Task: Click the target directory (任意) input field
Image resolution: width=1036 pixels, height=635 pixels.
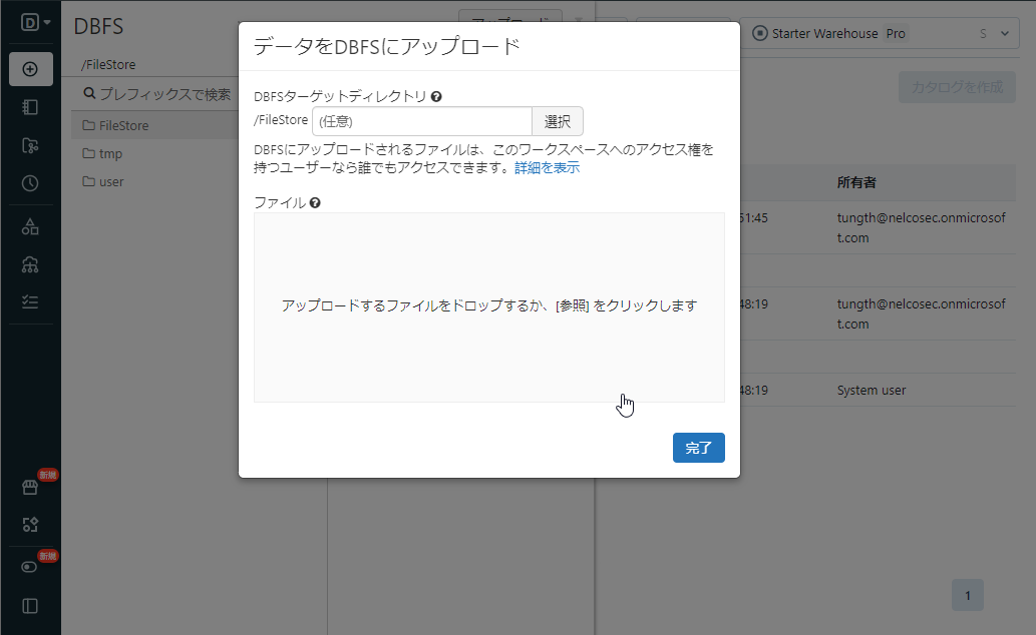Action: pyautogui.click(x=421, y=121)
